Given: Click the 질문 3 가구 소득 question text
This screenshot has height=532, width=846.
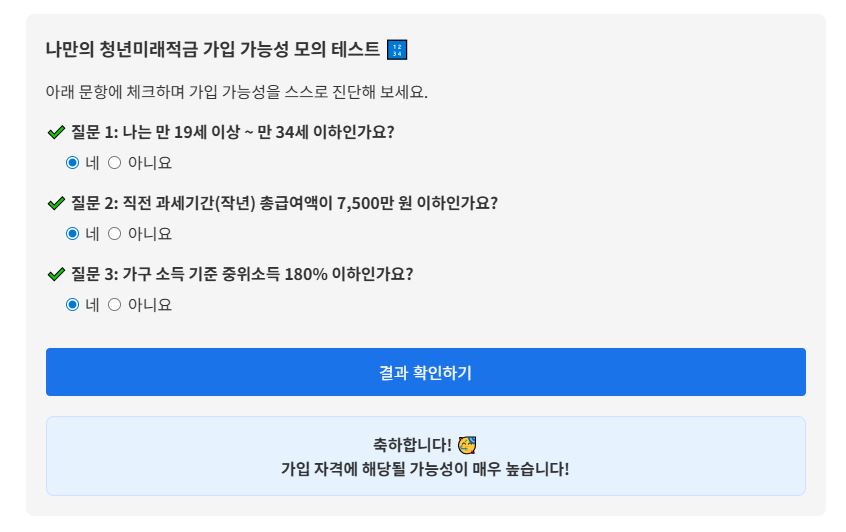Looking at the screenshot, I should (x=241, y=274).
